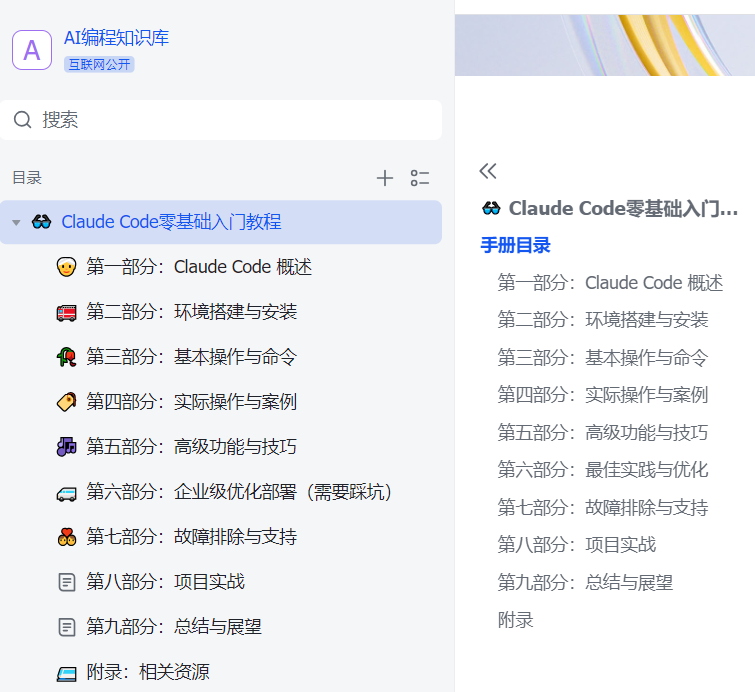The image size is (755, 692).
Task: Click the document icon for 第九部分
Action: coord(66,627)
